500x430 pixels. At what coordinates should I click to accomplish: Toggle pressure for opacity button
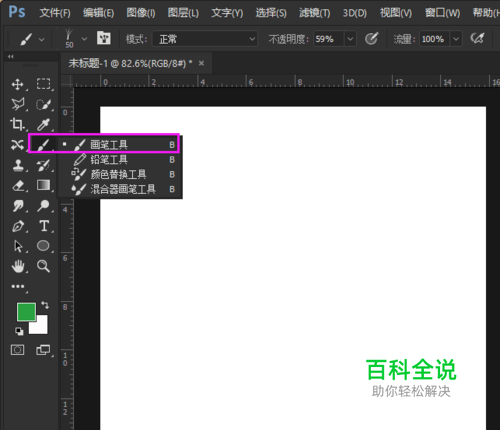pos(371,39)
